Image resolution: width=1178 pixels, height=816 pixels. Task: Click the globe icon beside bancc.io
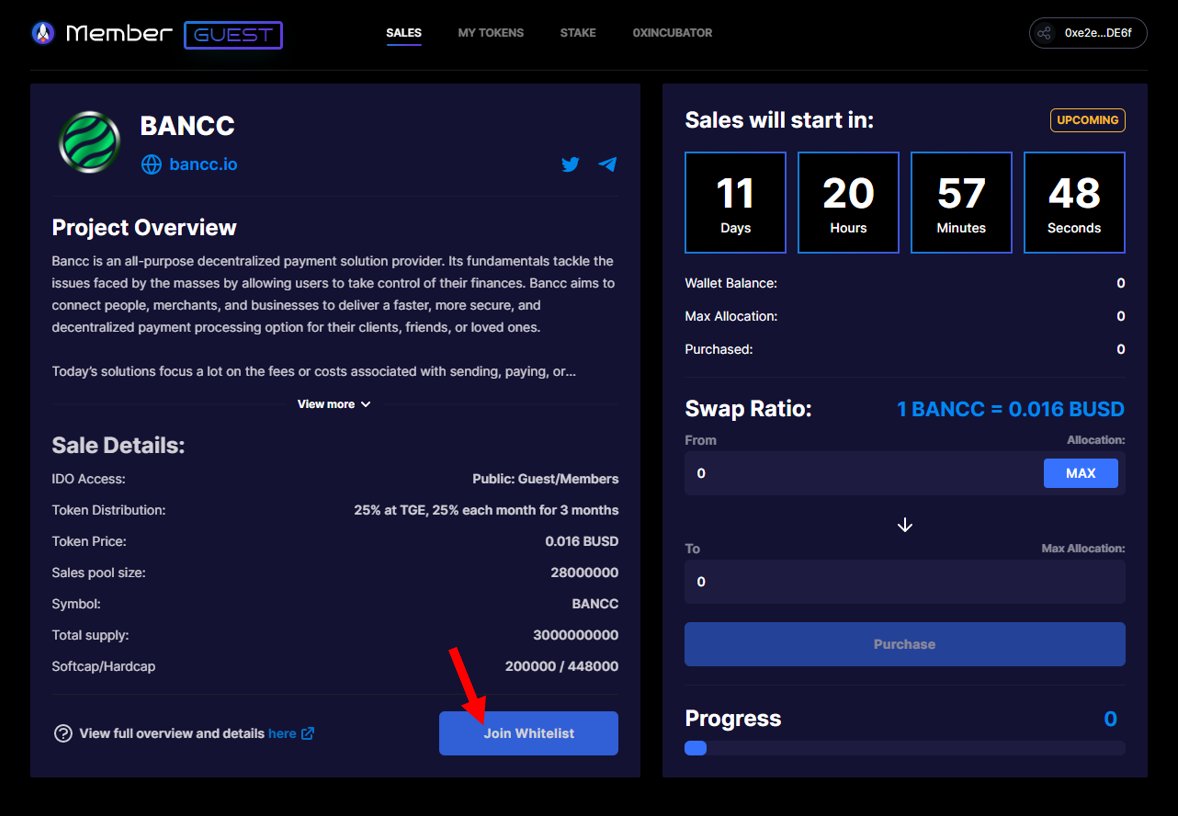click(x=151, y=165)
